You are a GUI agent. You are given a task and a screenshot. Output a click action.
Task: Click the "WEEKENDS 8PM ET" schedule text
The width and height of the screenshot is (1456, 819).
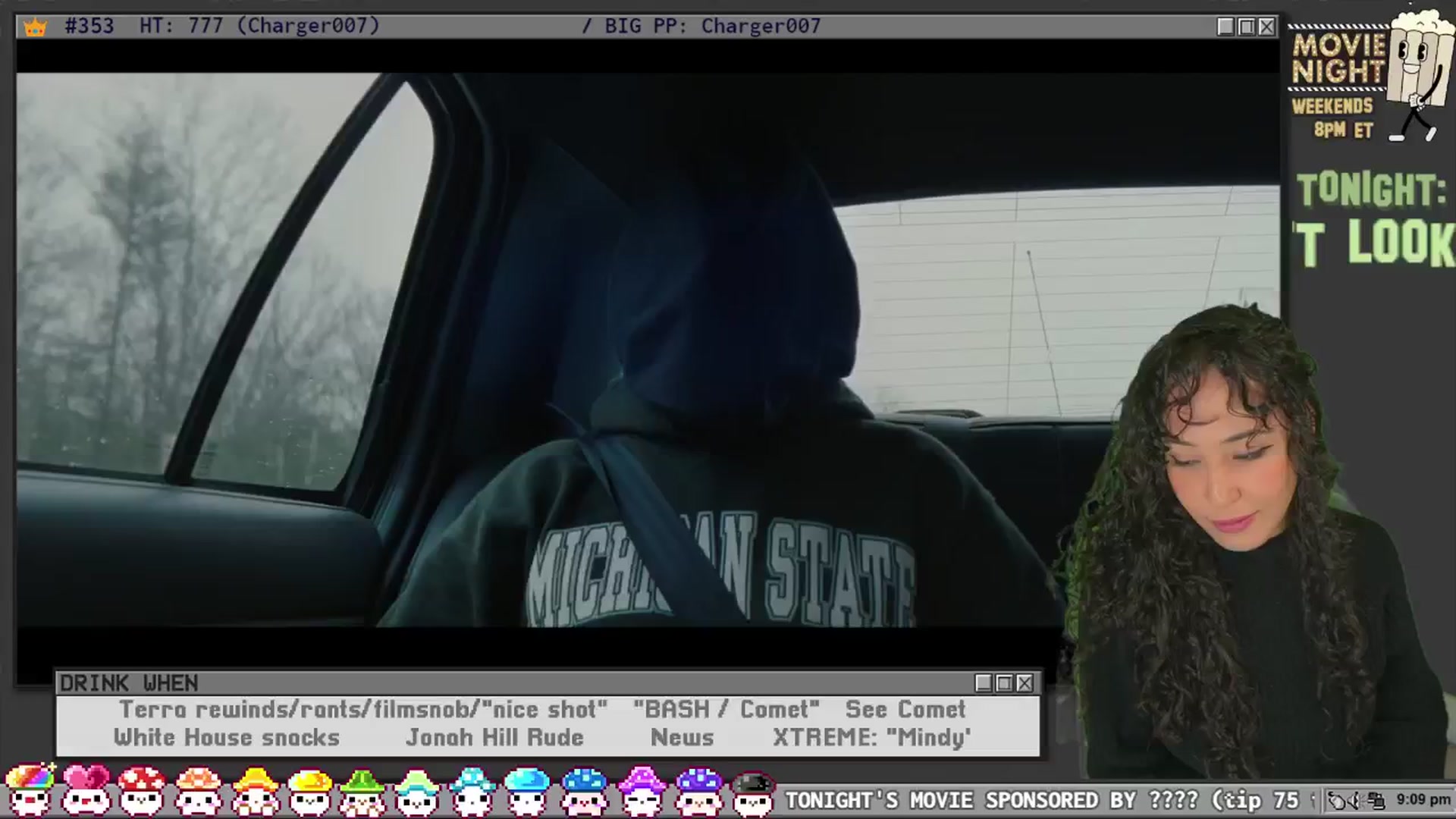tap(1332, 118)
